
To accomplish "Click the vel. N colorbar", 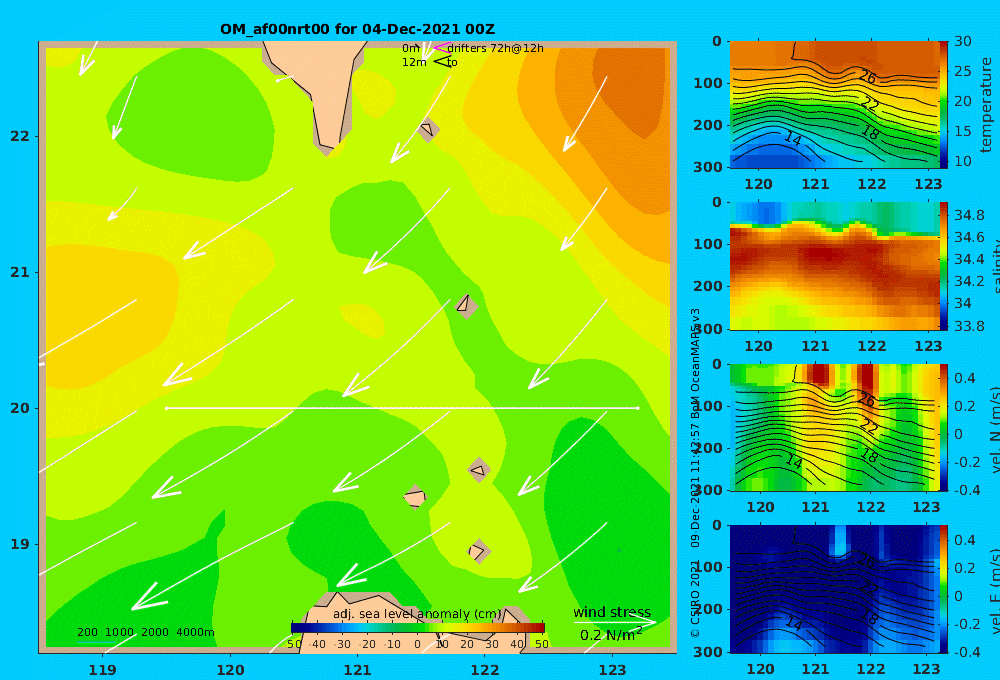I will tap(943, 427).
